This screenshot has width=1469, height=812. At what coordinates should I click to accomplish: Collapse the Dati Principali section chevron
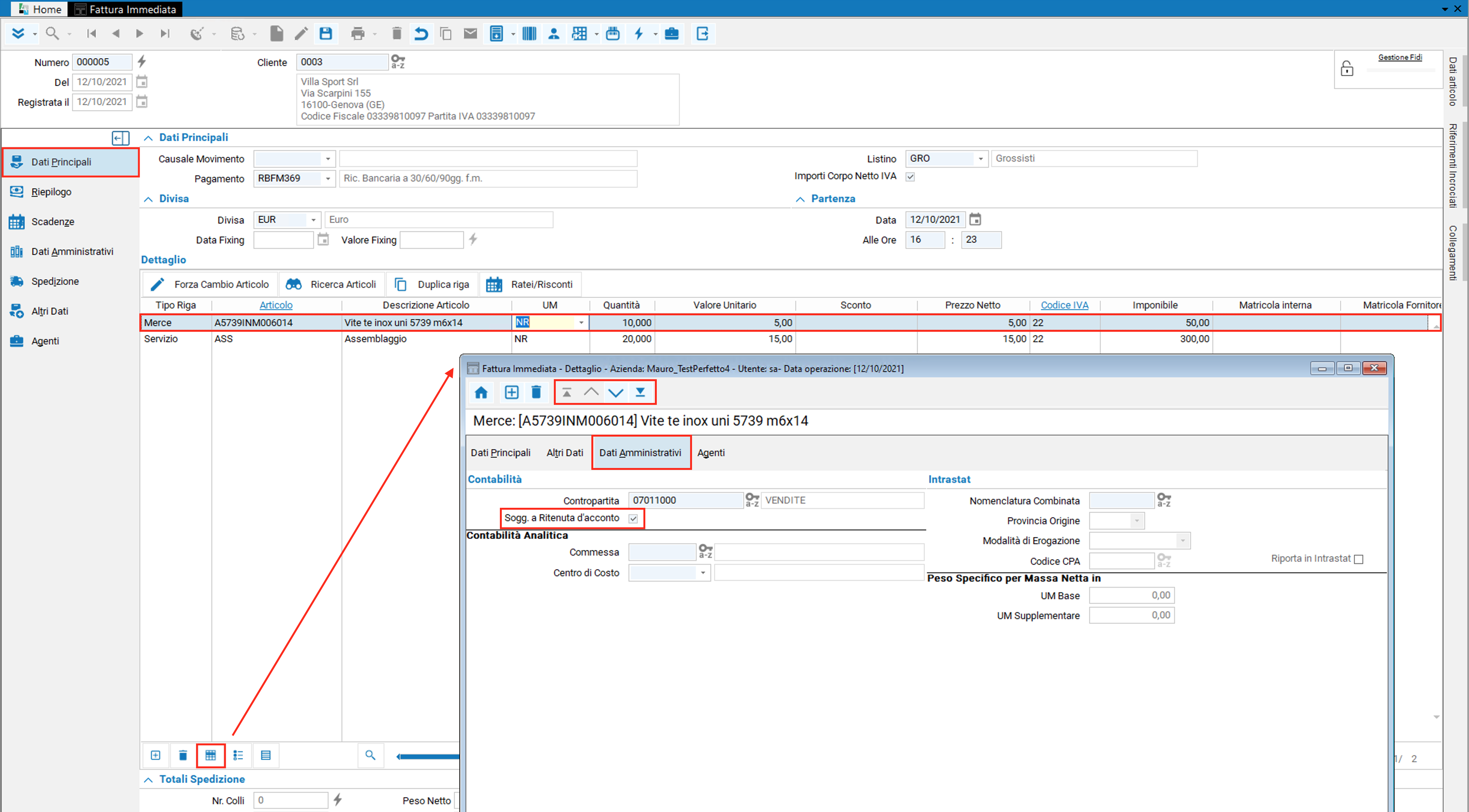pyautogui.click(x=148, y=138)
